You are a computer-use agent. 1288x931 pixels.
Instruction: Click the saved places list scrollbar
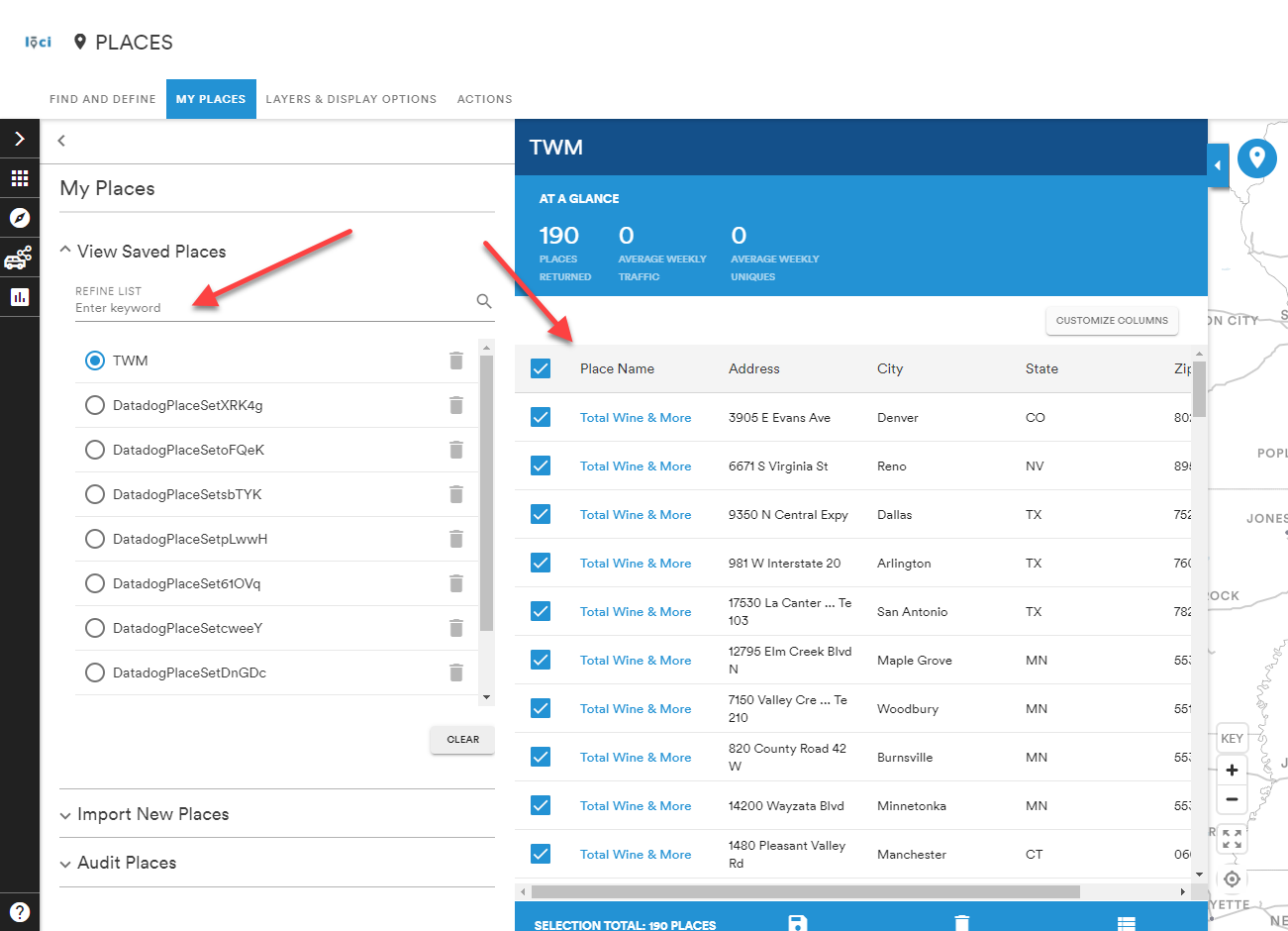tap(486, 492)
